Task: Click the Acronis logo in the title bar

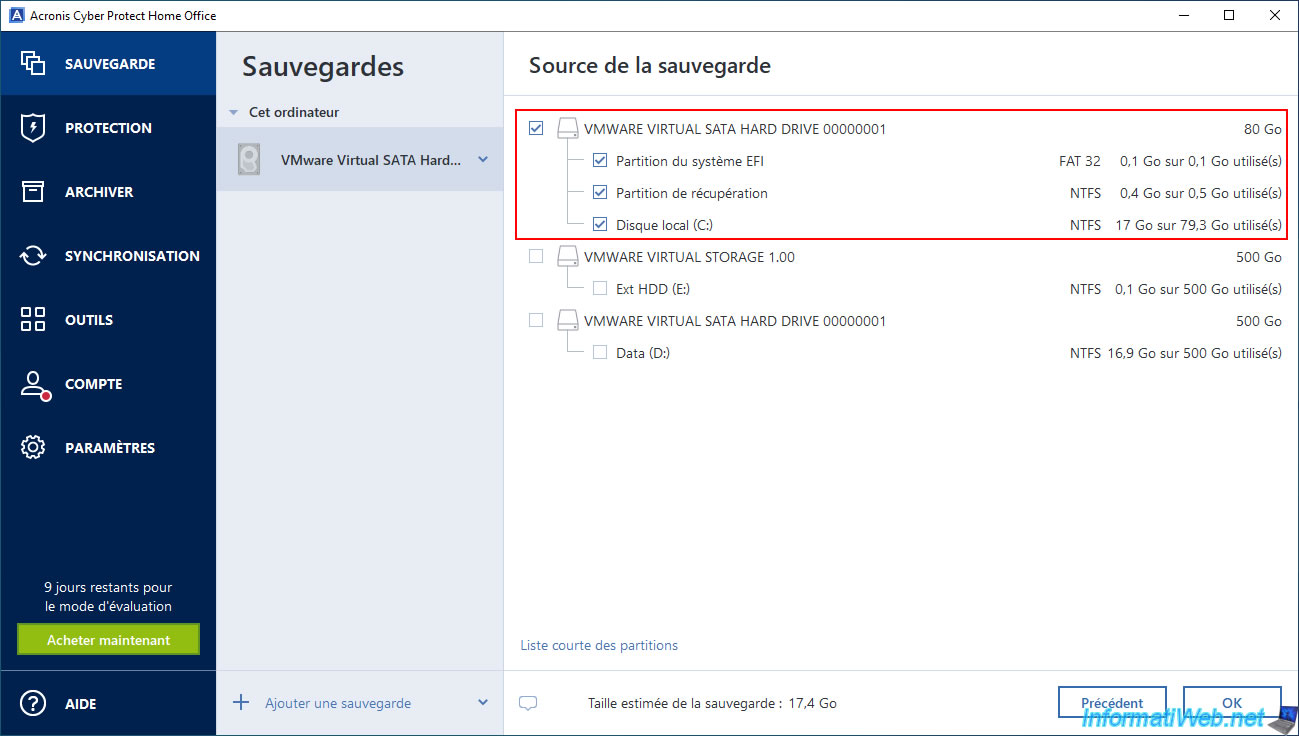Action: coord(16,15)
